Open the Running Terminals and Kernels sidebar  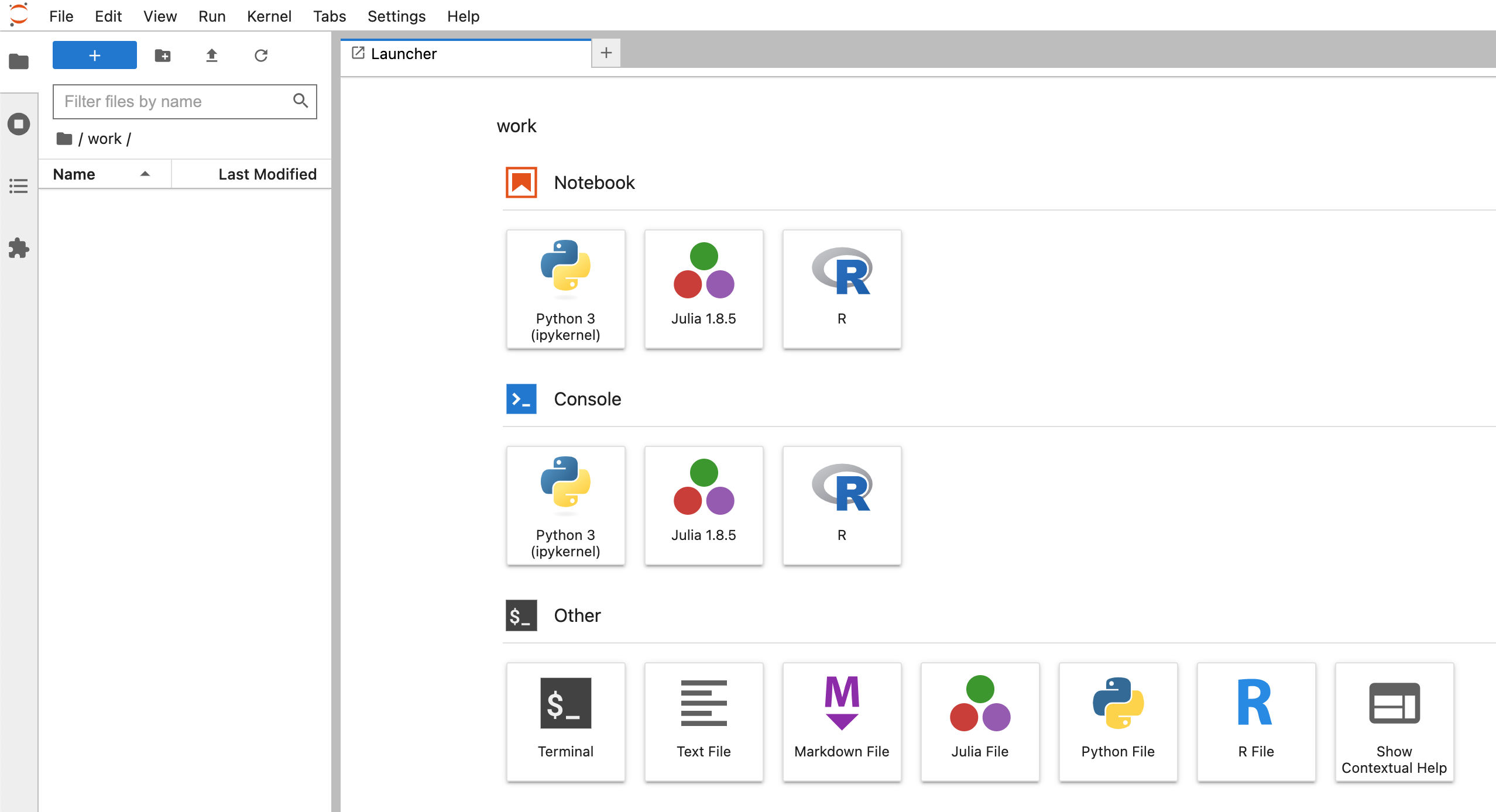click(x=19, y=124)
